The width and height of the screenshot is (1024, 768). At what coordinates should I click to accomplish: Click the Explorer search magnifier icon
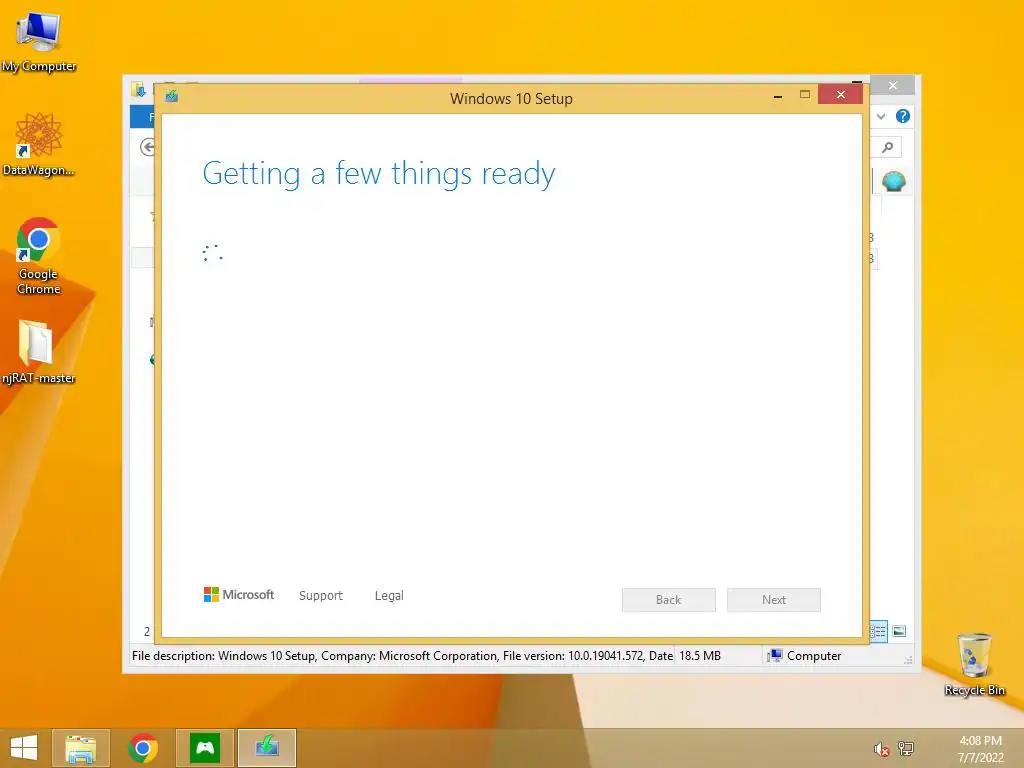(887, 148)
